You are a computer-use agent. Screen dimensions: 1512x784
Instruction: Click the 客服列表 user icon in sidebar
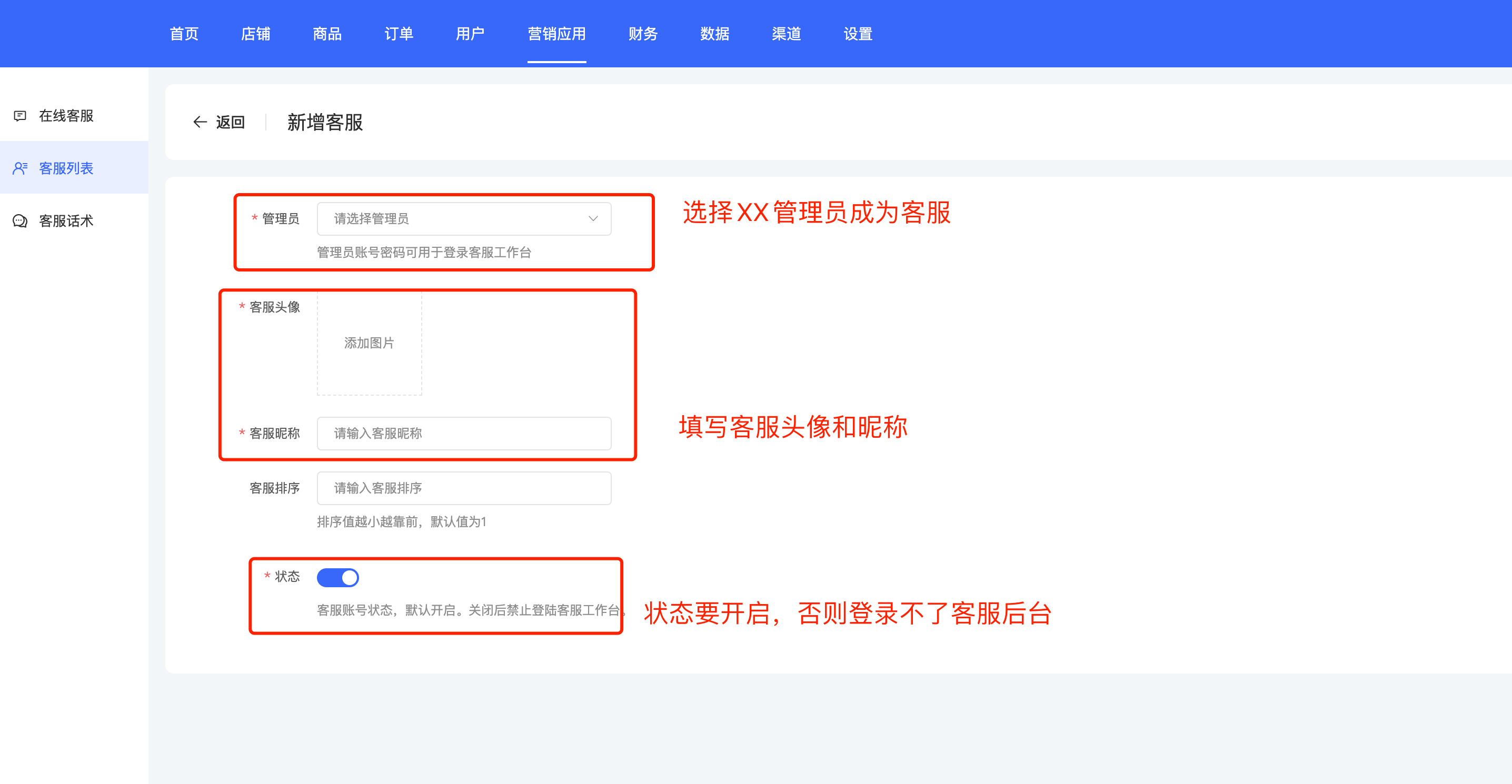click(x=20, y=169)
